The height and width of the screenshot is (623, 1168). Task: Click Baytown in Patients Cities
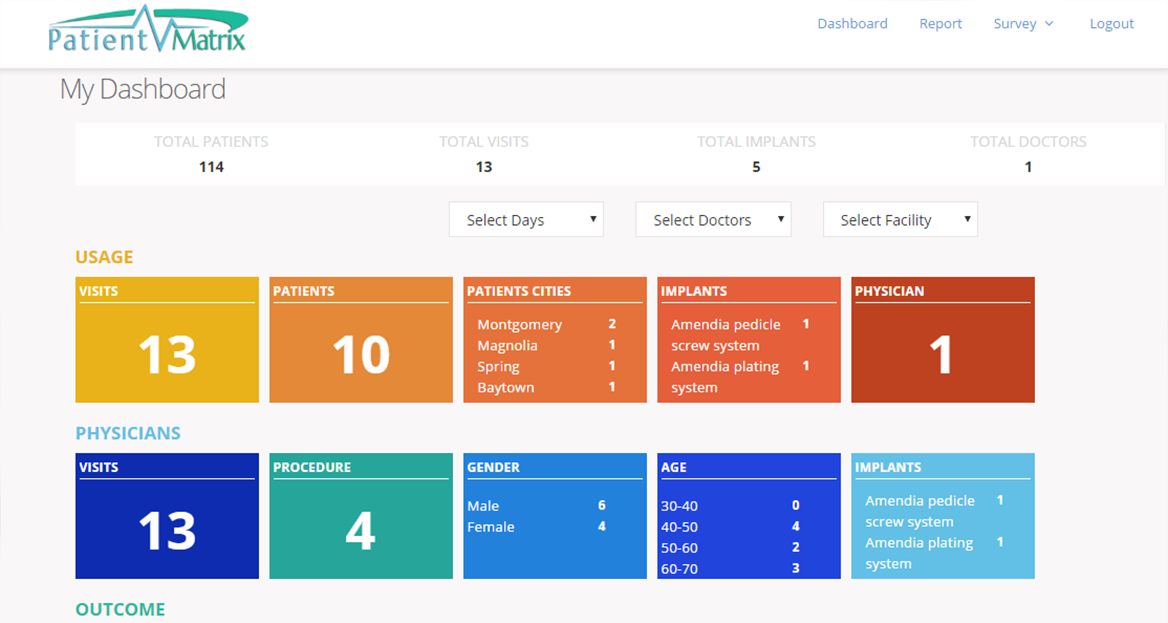(x=506, y=388)
